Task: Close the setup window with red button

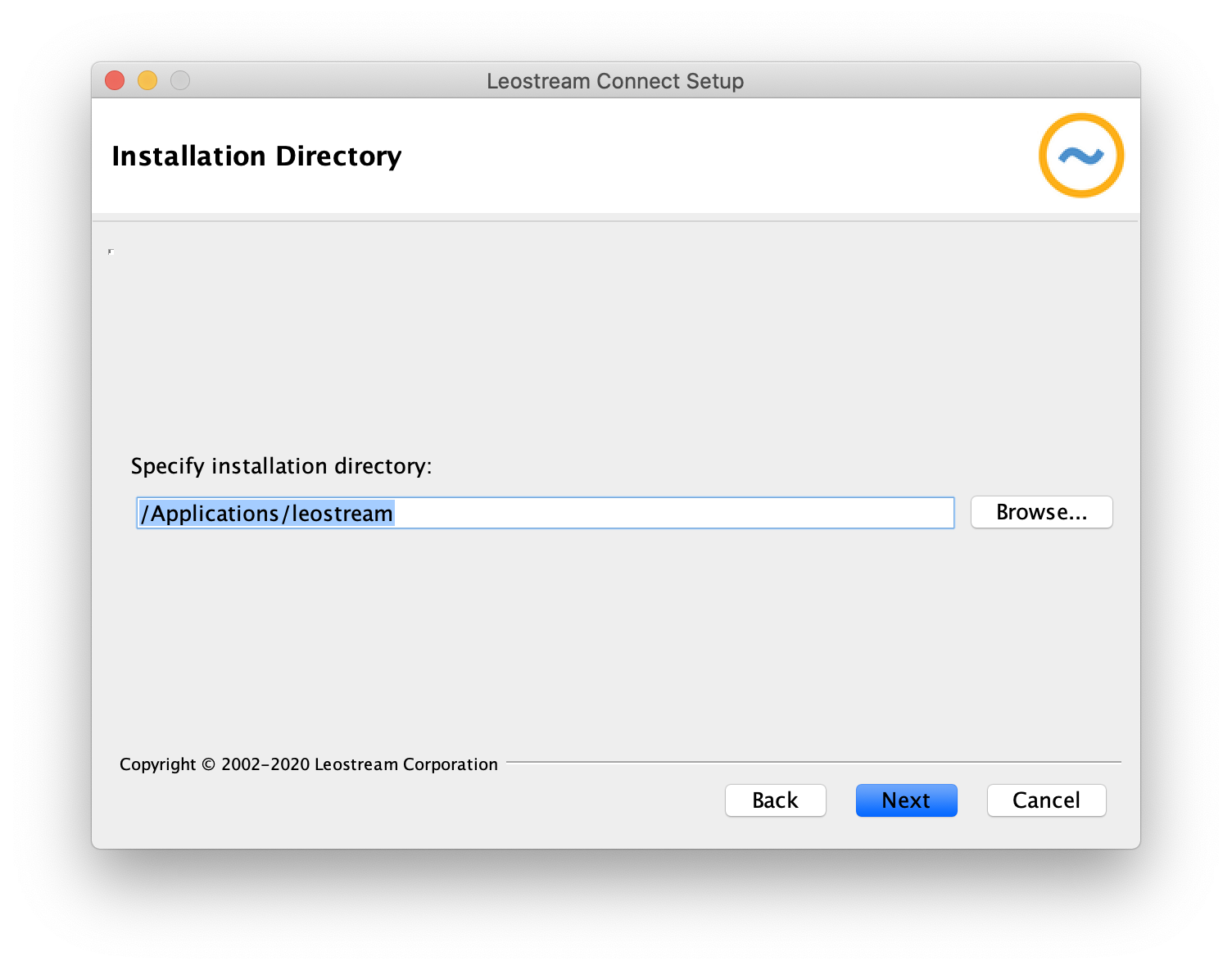Action: (115, 80)
